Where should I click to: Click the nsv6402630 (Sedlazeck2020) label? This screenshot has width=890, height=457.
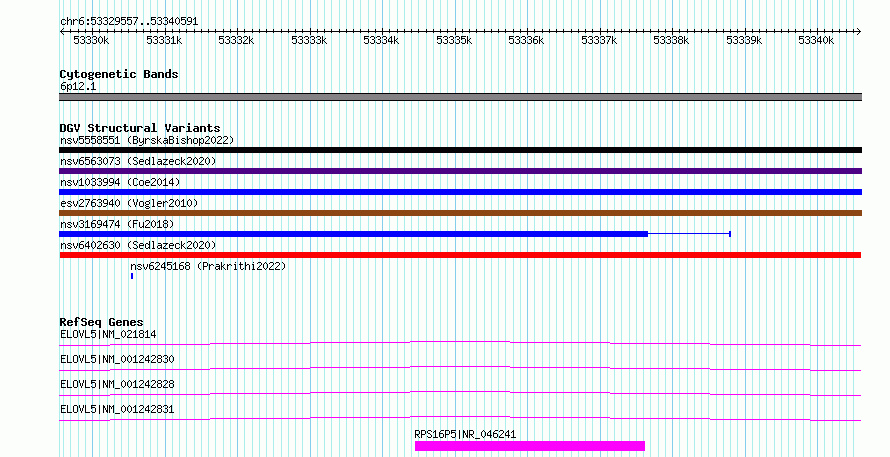138,245
